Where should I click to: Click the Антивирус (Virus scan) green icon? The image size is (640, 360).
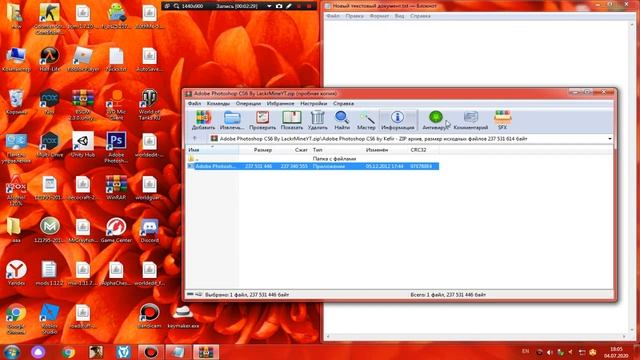[435, 120]
